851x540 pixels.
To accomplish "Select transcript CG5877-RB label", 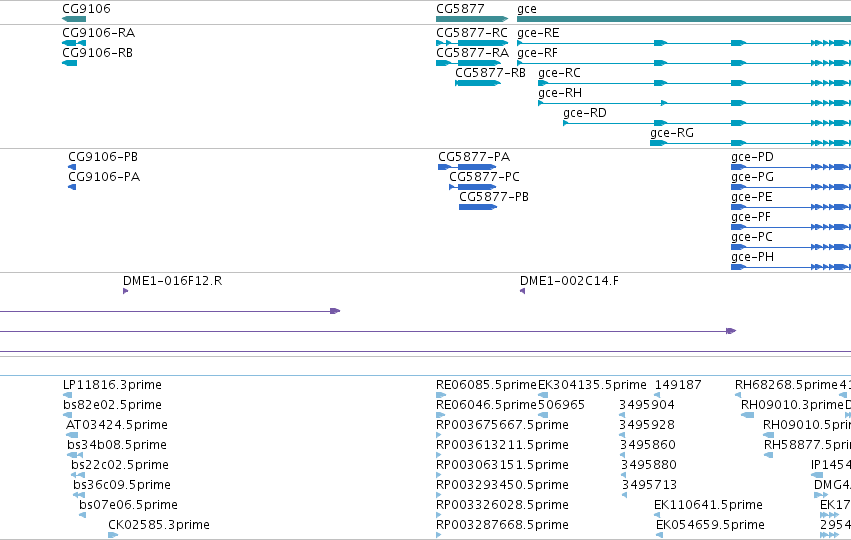I will 491,73.
